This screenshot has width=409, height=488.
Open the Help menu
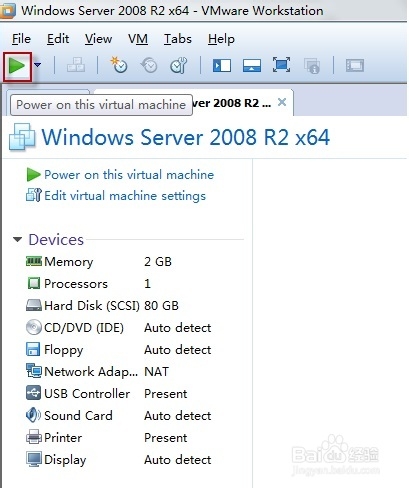point(221,39)
